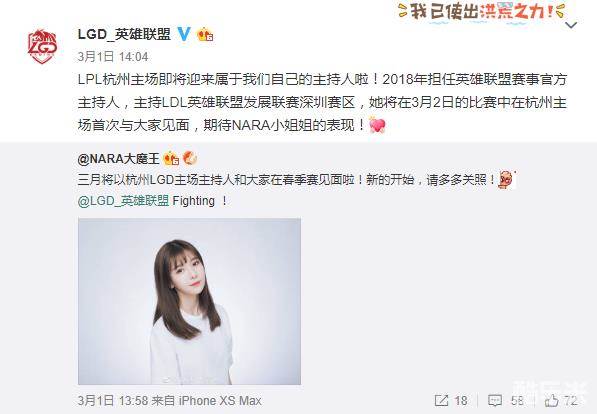Enlarge the portrait photo thumbnail

click(189, 301)
